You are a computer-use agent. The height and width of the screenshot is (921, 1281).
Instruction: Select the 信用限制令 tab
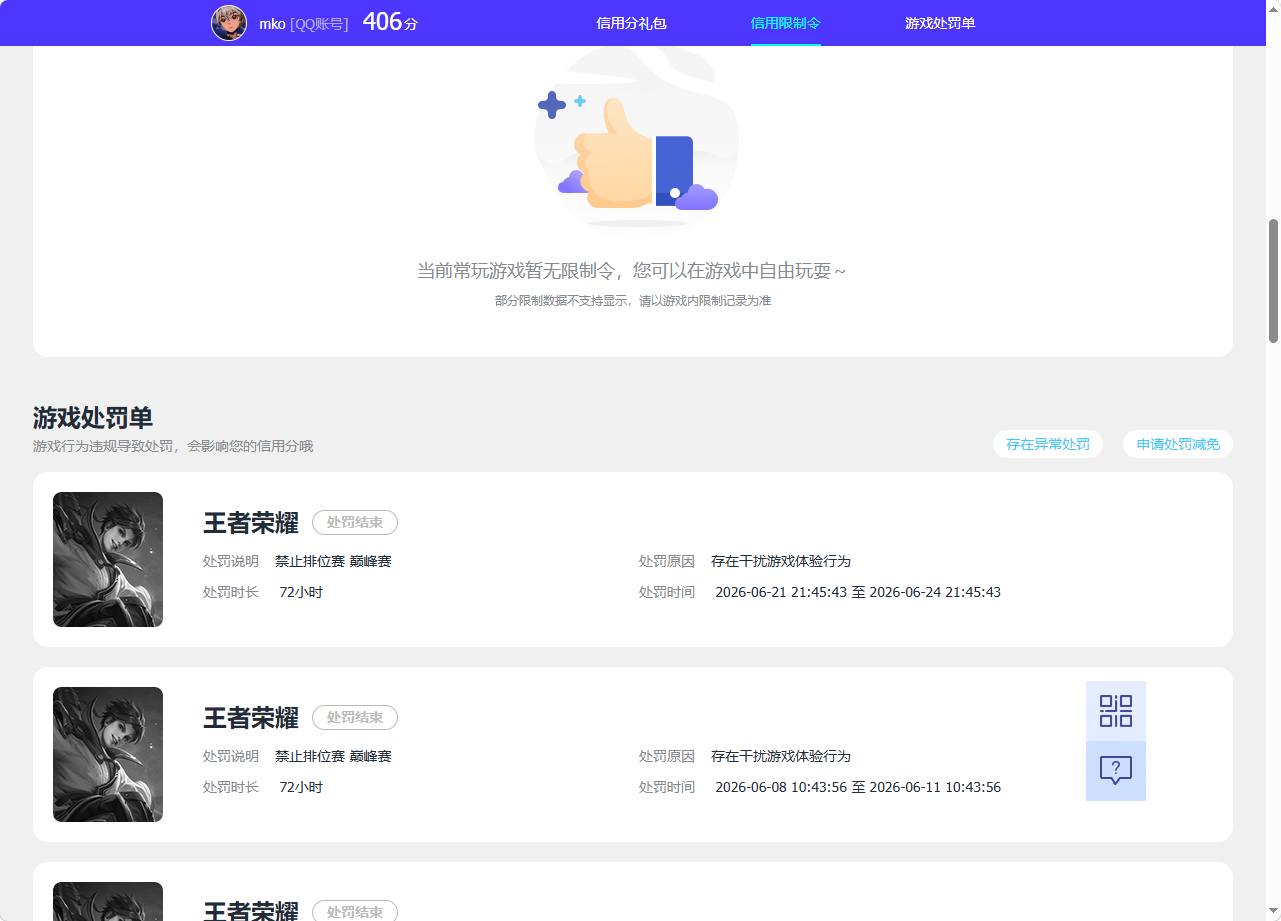pyautogui.click(x=786, y=23)
